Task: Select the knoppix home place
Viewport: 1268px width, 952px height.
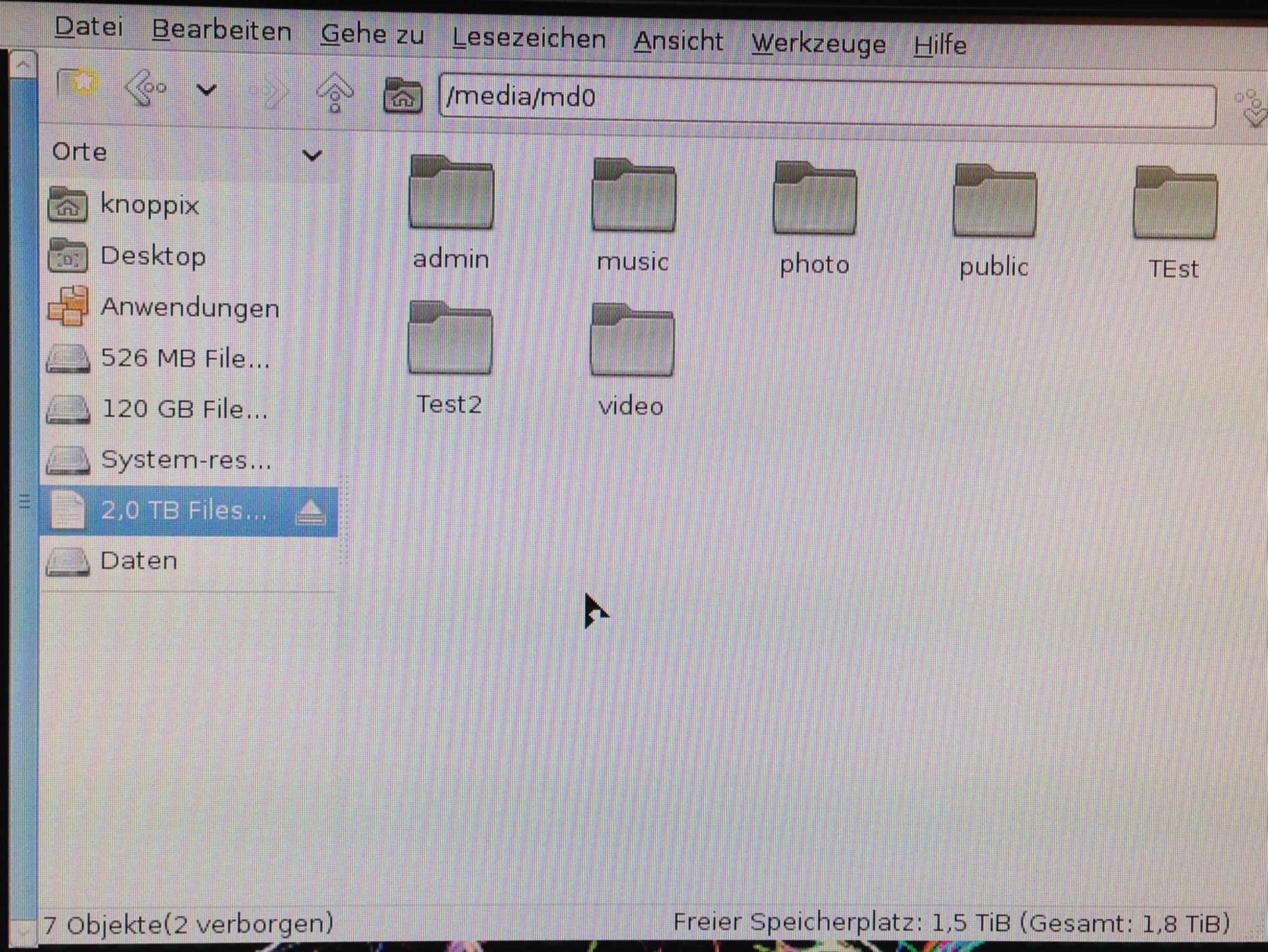Action: point(149,204)
